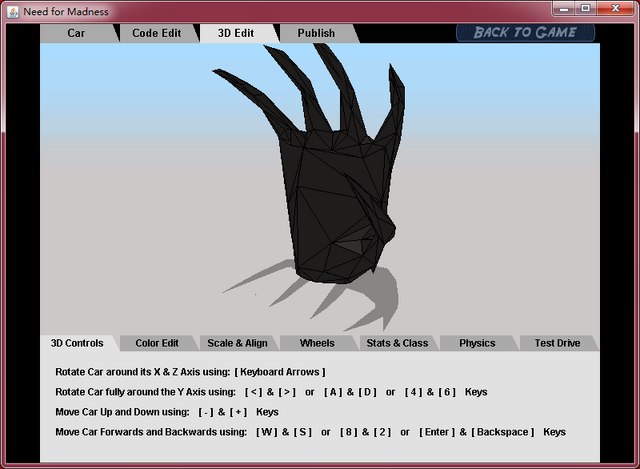
Task: Switch to Scale & Align sub-tab
Action: (x=237, y=343)
